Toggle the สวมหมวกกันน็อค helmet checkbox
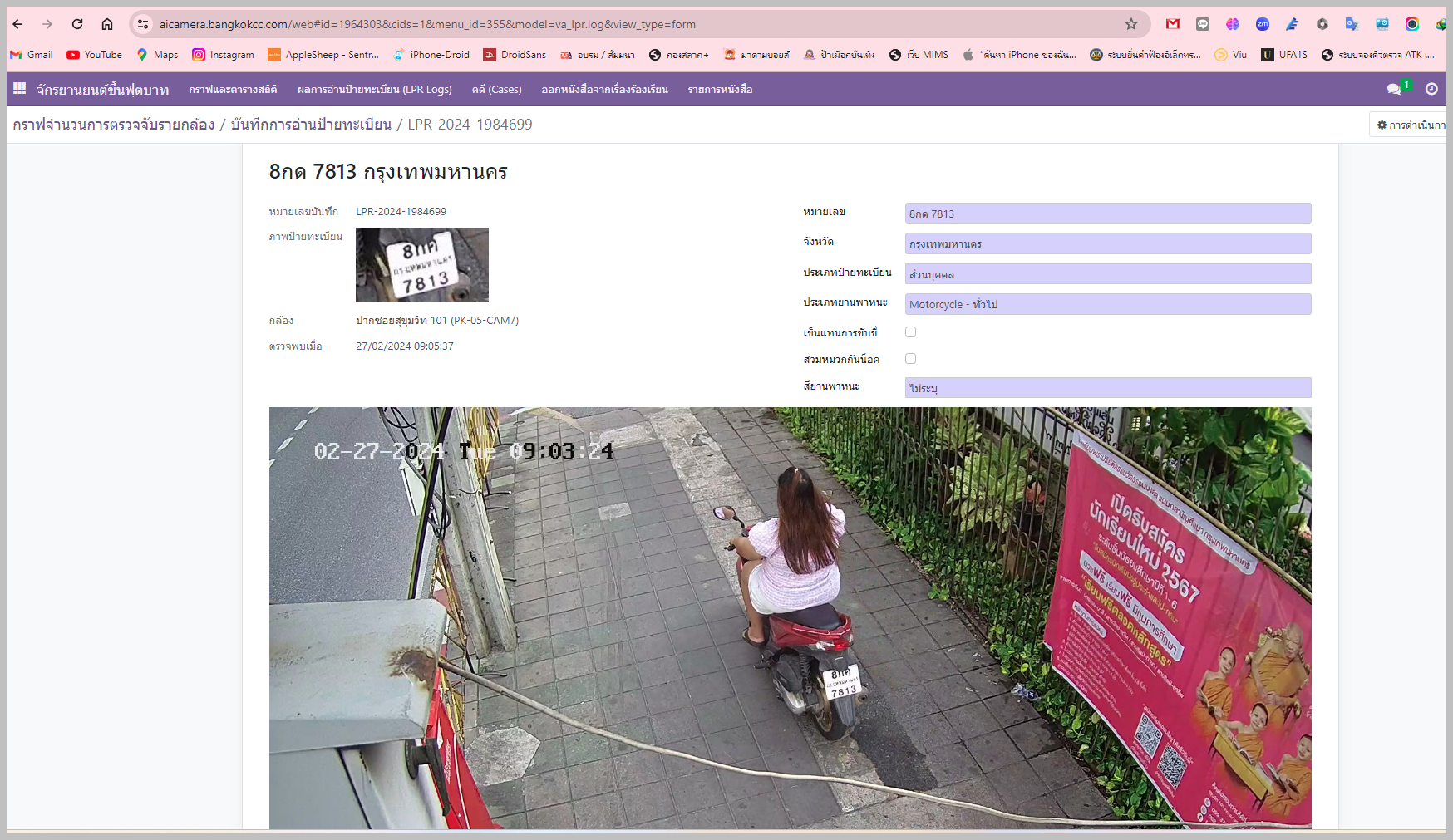 click(910, 359)
